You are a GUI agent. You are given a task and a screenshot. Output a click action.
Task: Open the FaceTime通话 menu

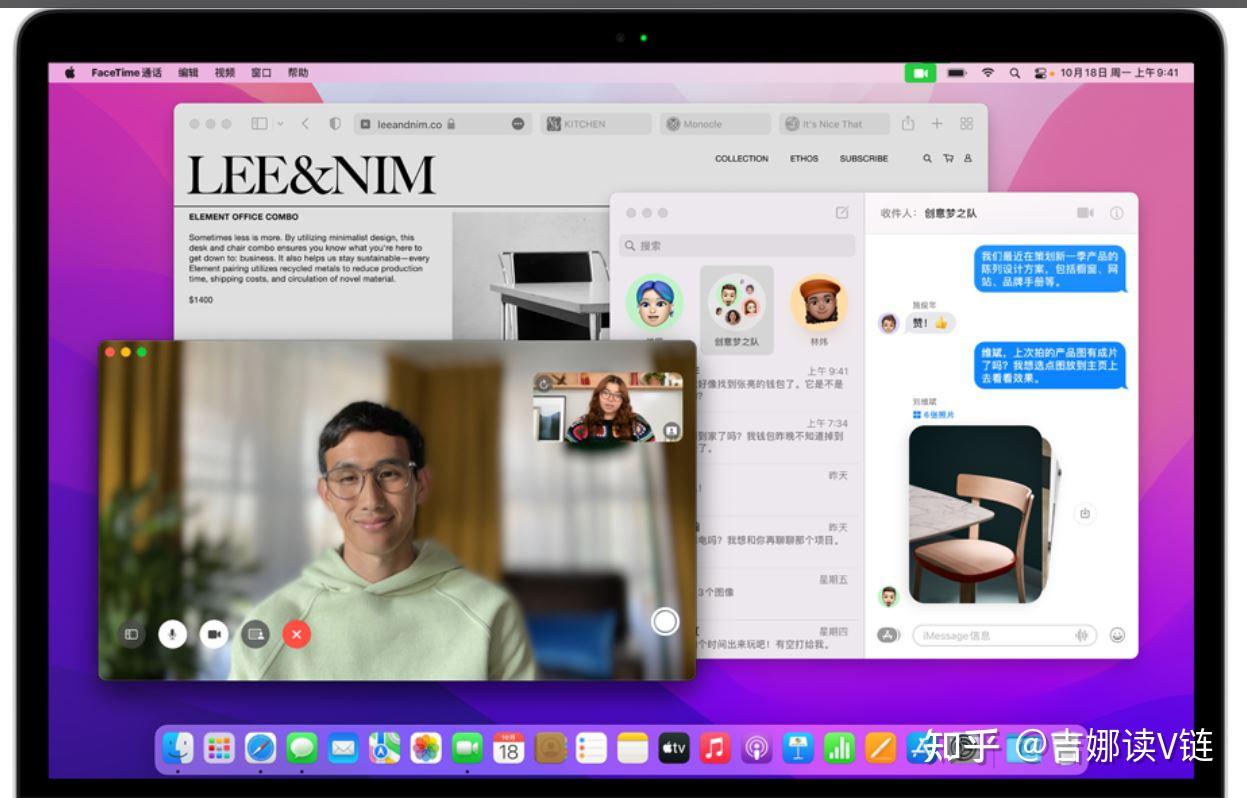click(126, 73)
